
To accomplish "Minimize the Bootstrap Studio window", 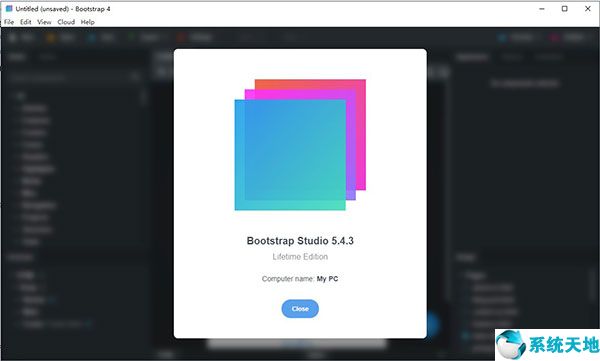I will pos(542,9).
